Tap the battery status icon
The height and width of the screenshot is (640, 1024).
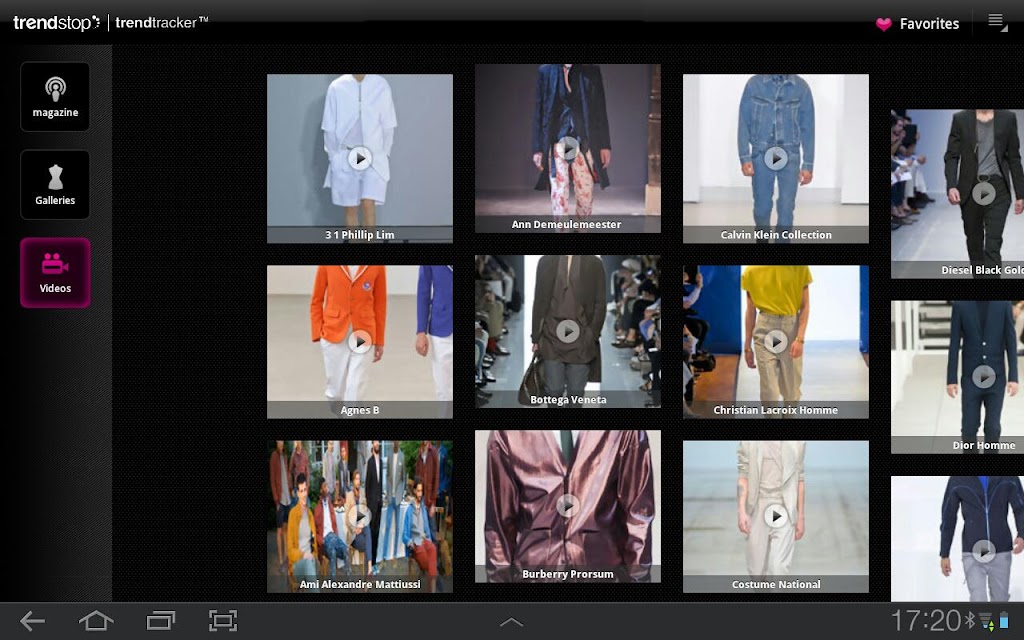[1004, 621]
